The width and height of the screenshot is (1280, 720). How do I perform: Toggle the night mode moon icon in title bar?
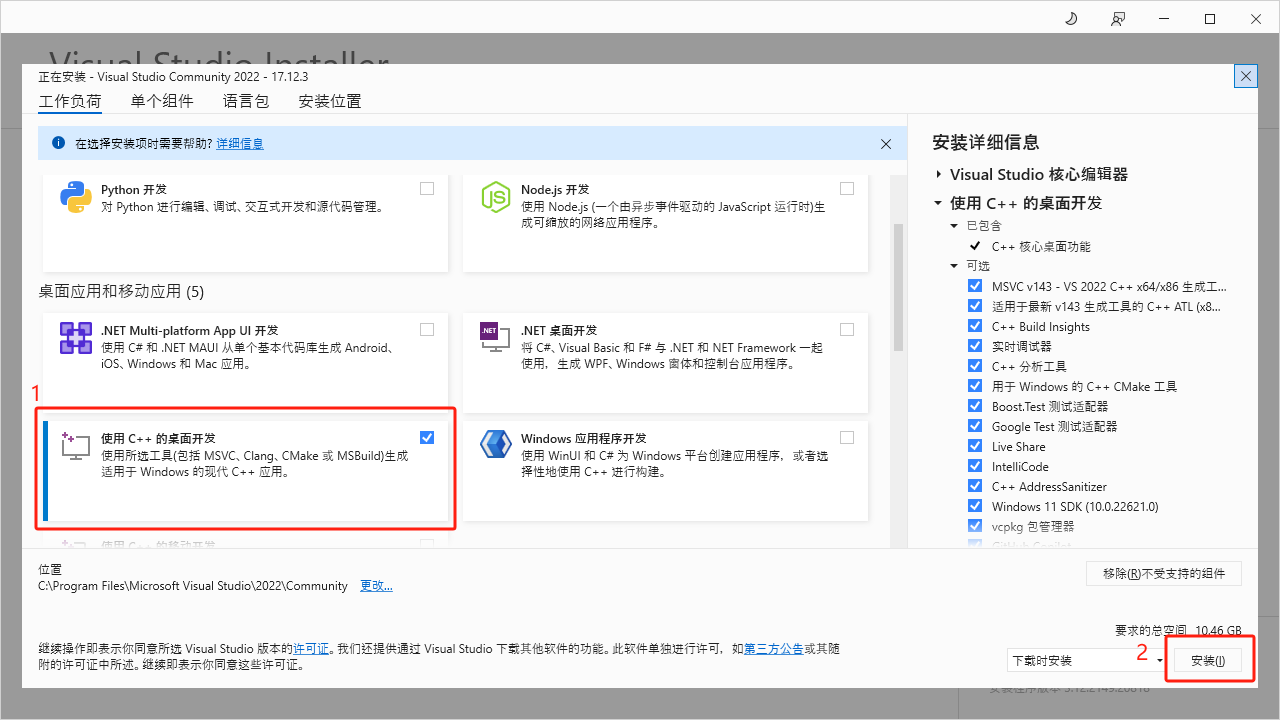coord(1071,19)
